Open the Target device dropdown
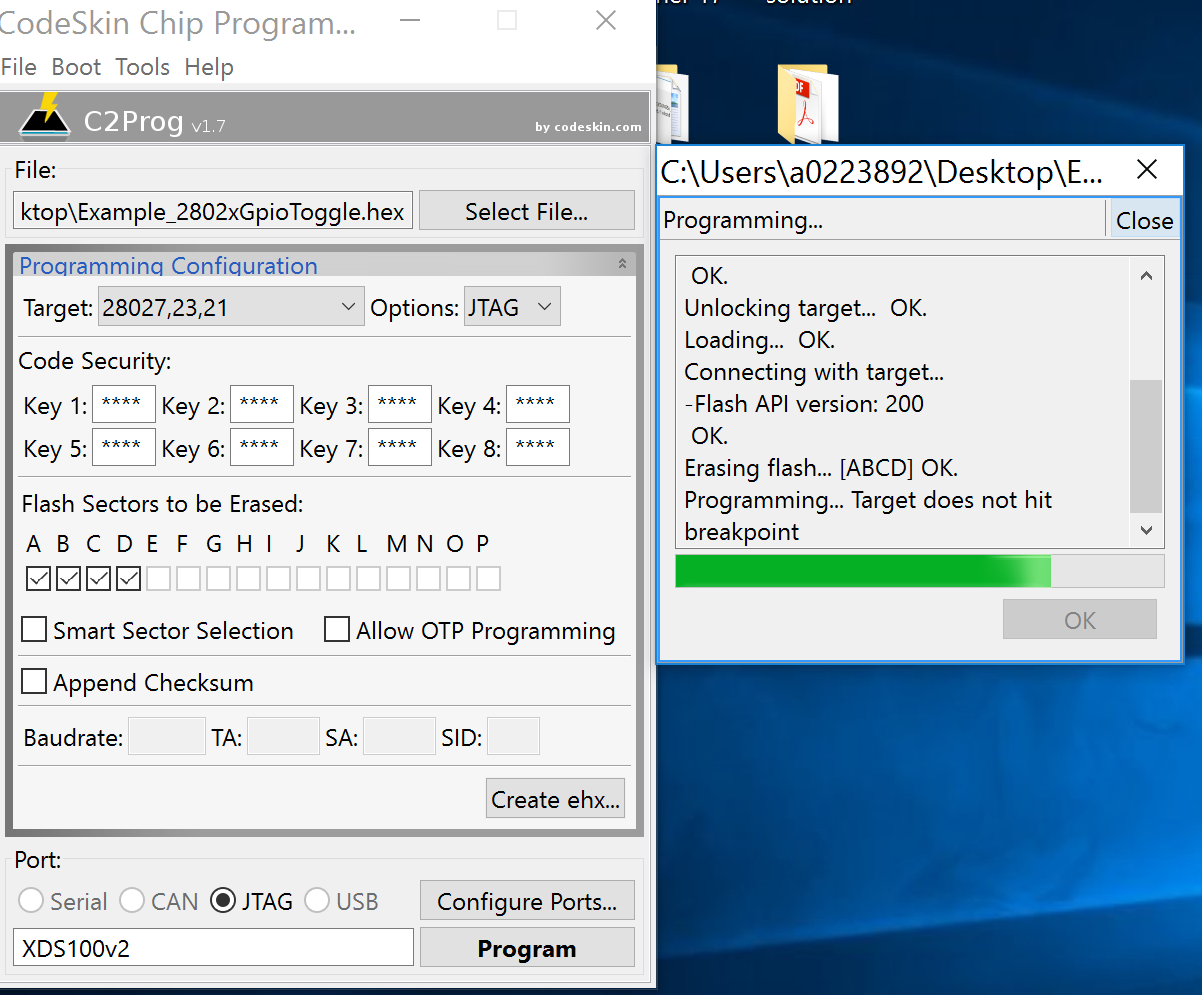The height and width of the screenshot is (995, 1202). [x=231, y=307]
